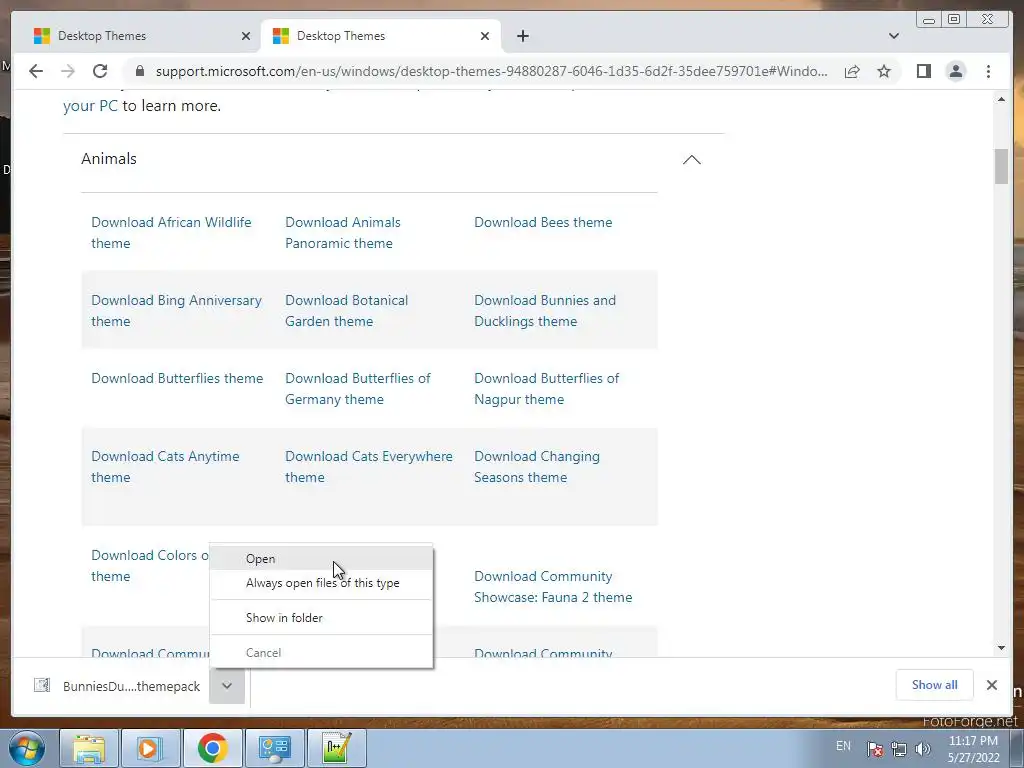Close the downloads bar
This screenshot has height=768, width=1024.
coord(991,685)
